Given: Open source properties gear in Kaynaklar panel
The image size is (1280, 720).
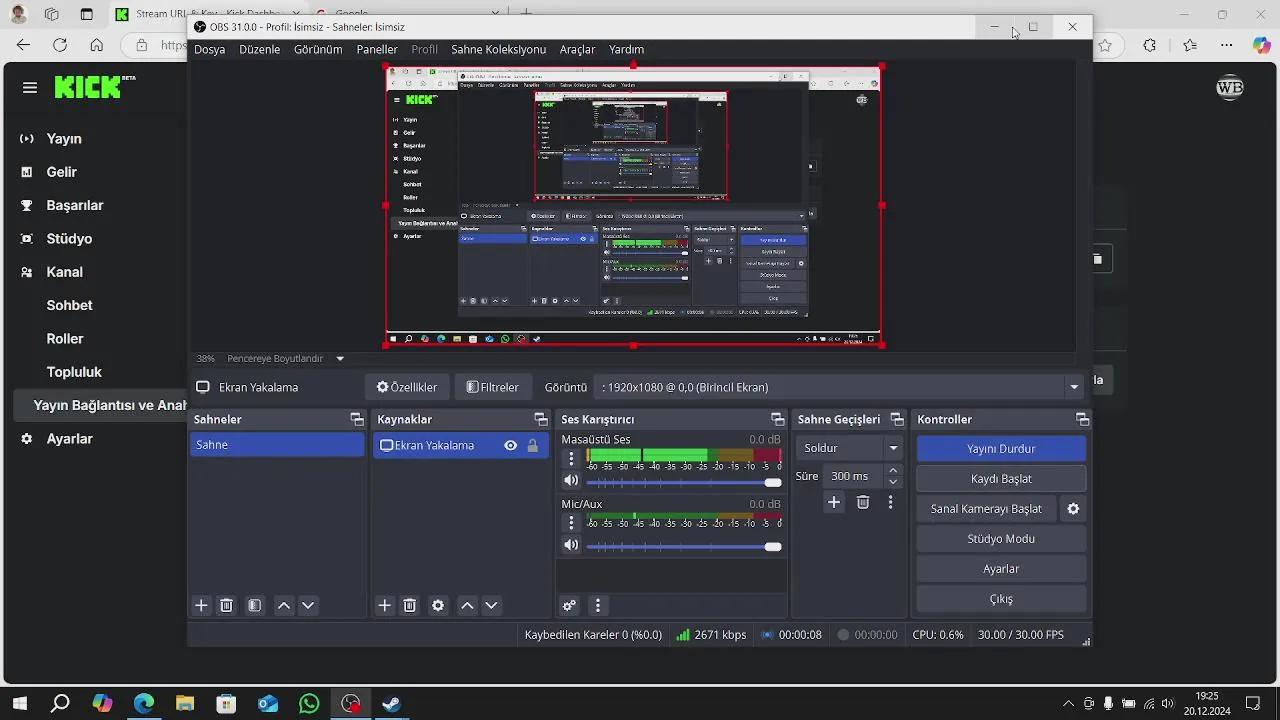Looking at the screenshot, I should [438, 605].
